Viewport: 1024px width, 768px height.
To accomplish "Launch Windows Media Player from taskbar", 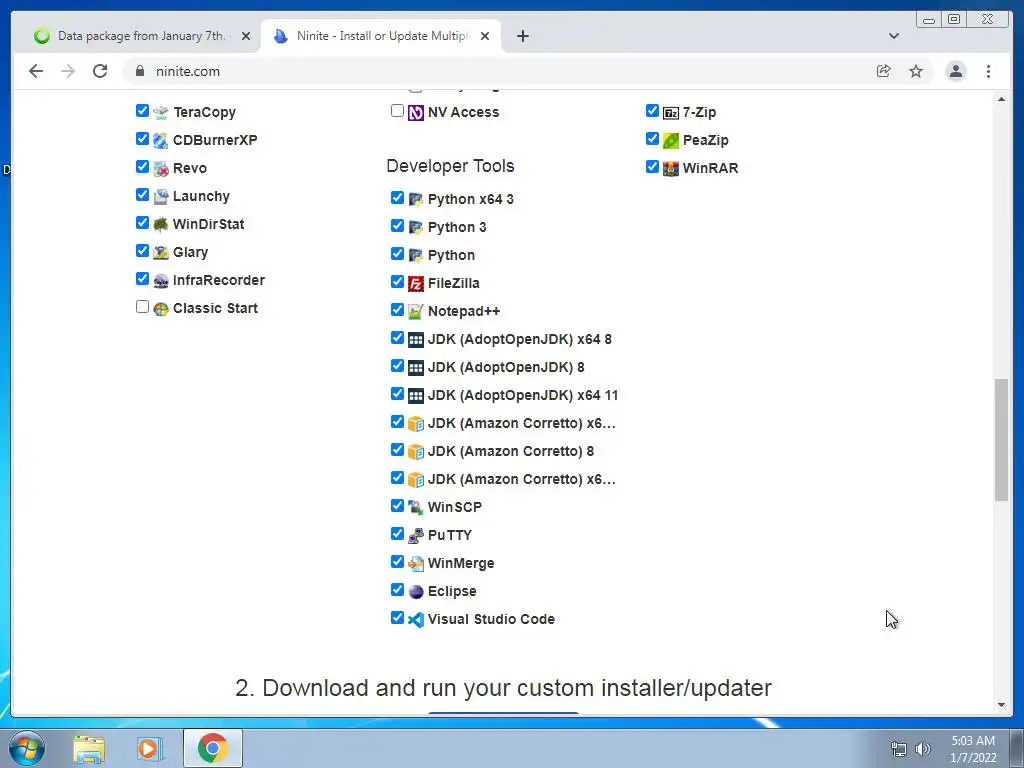I will pyautogui.click(x=148, y=749).
